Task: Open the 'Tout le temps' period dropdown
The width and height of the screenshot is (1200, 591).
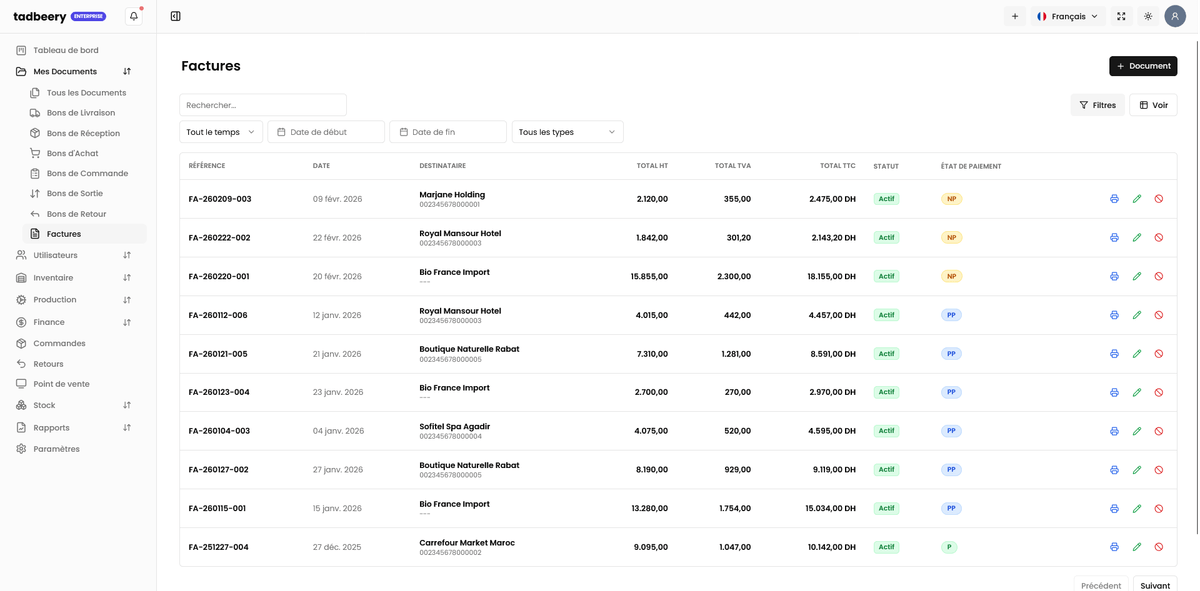Action: pos(221,132)
